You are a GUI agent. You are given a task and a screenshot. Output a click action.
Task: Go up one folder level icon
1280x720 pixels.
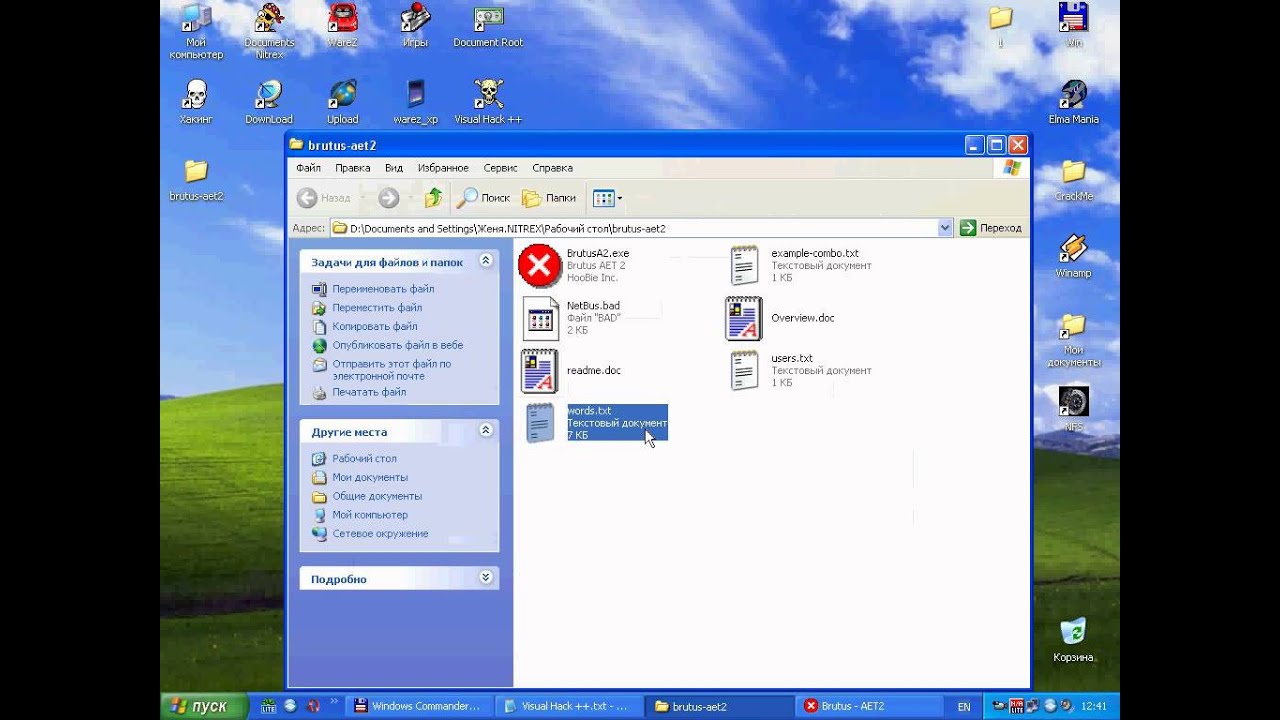click(x=433, y=198)
